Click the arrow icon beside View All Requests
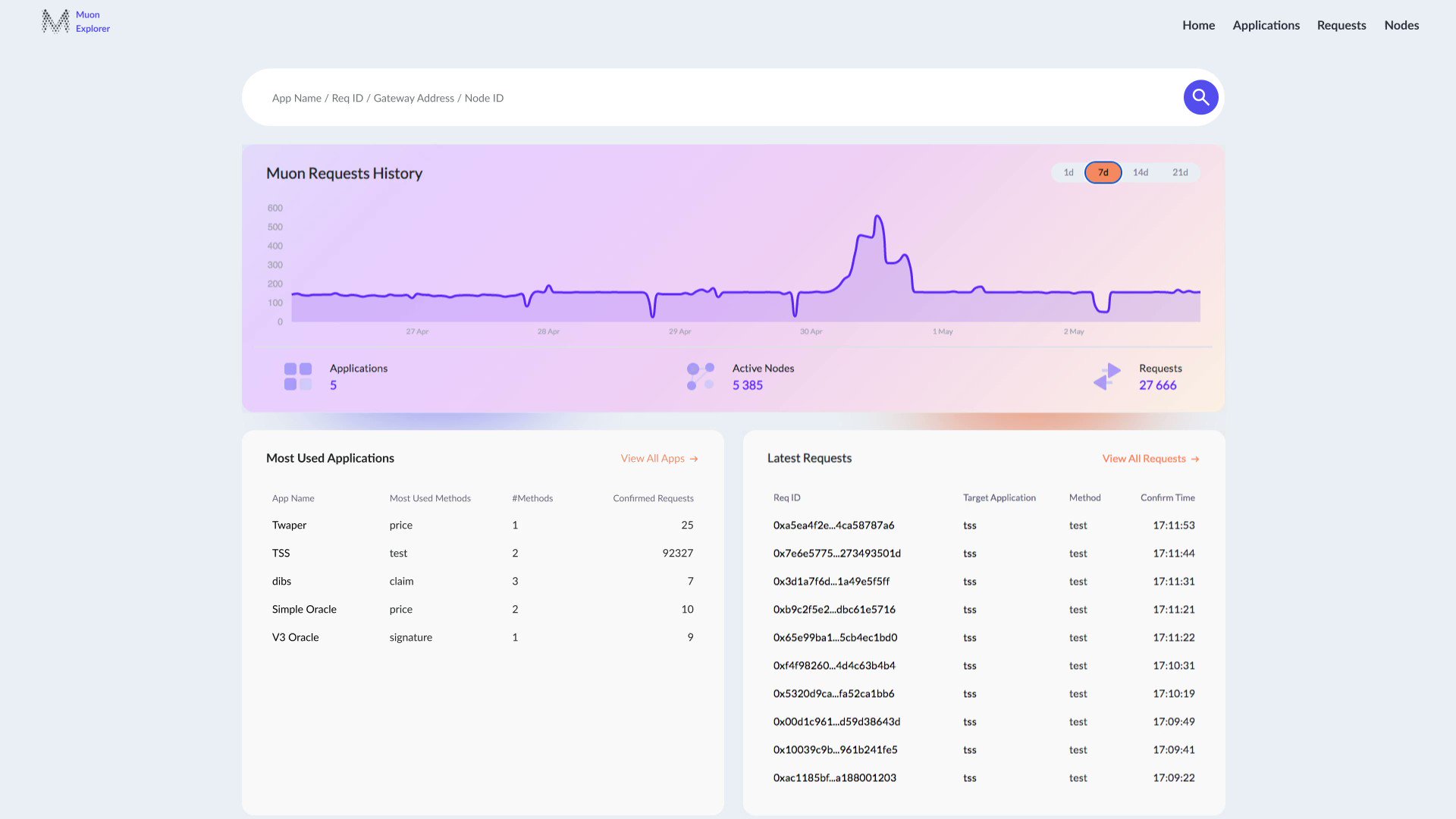This screenshot has height=819, width=1456. pos(1195,458)
